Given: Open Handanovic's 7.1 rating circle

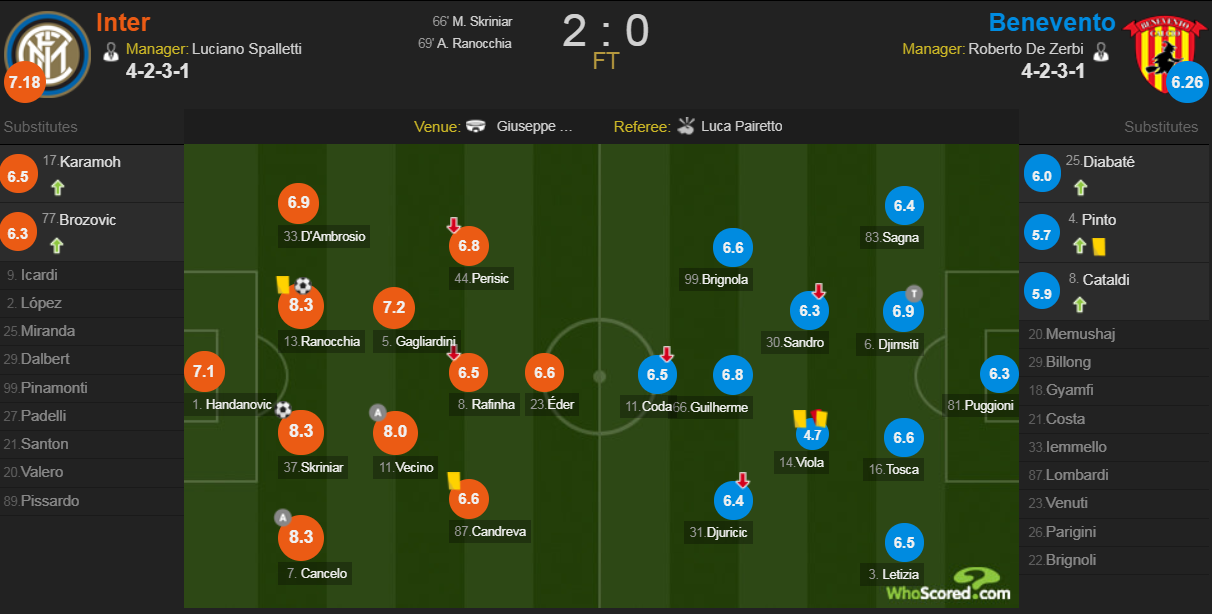Looking at the screenshot, I should [x=204, y=372].
